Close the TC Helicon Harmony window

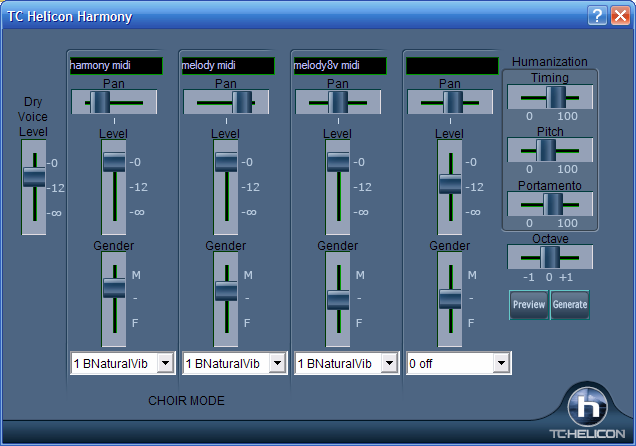click(621, 16)
